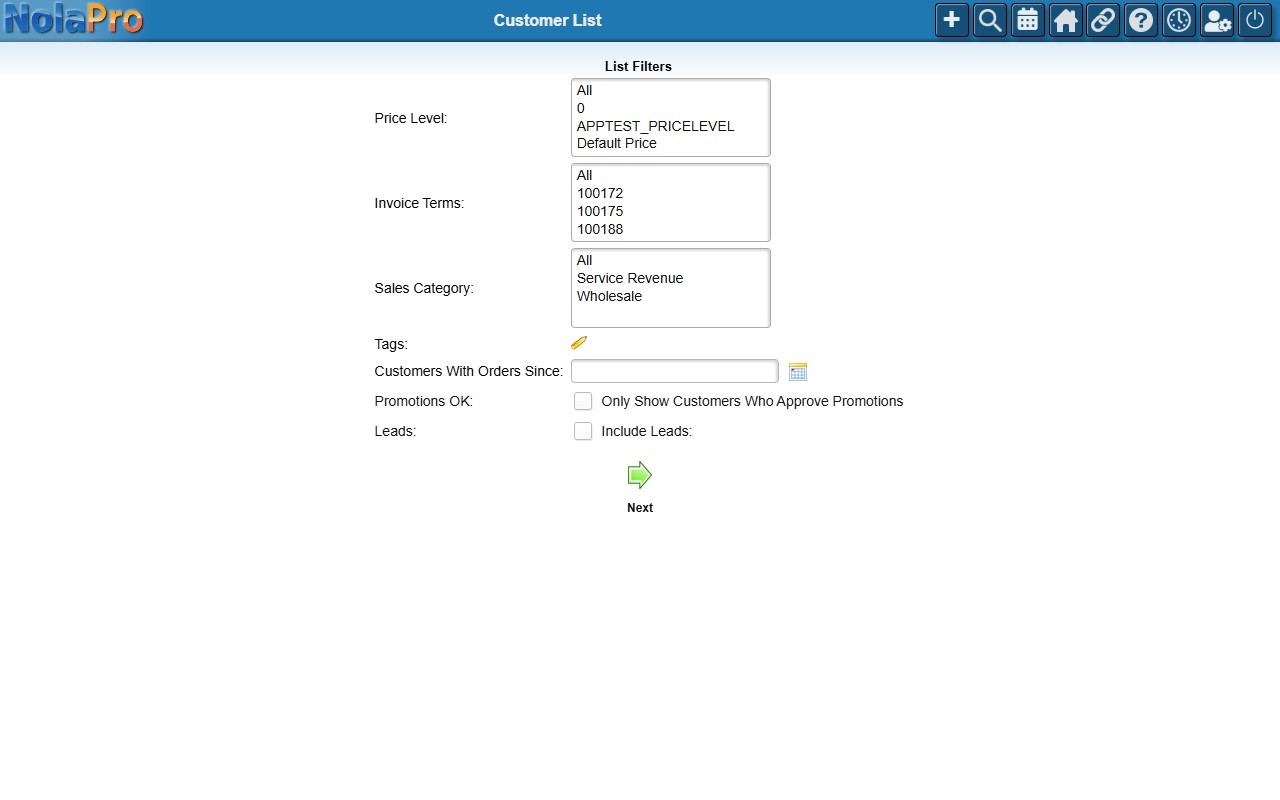Go to the home icon

pyautogui.click(x=1066, y=20)
